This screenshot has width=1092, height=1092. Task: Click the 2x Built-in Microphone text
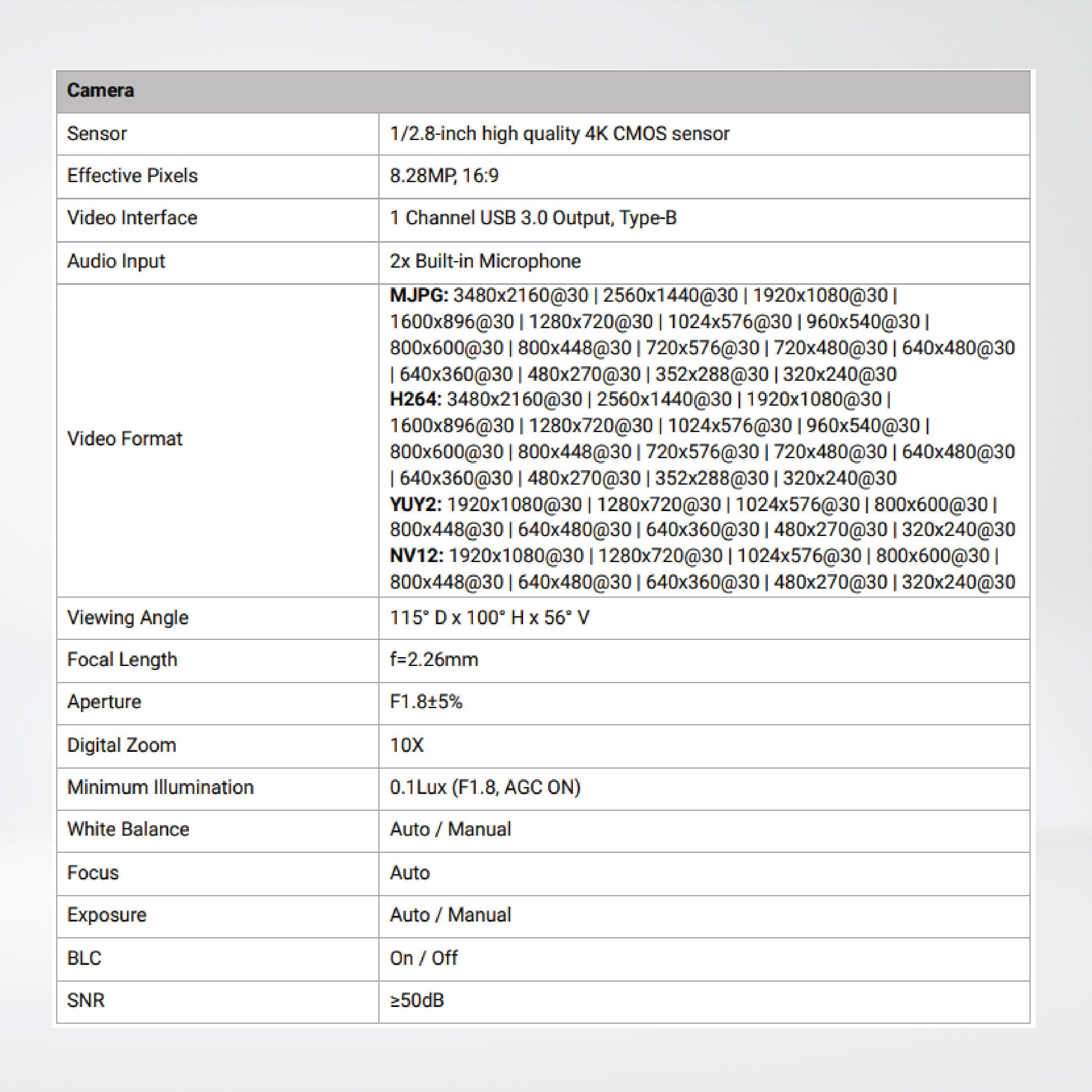coord(485,261)
